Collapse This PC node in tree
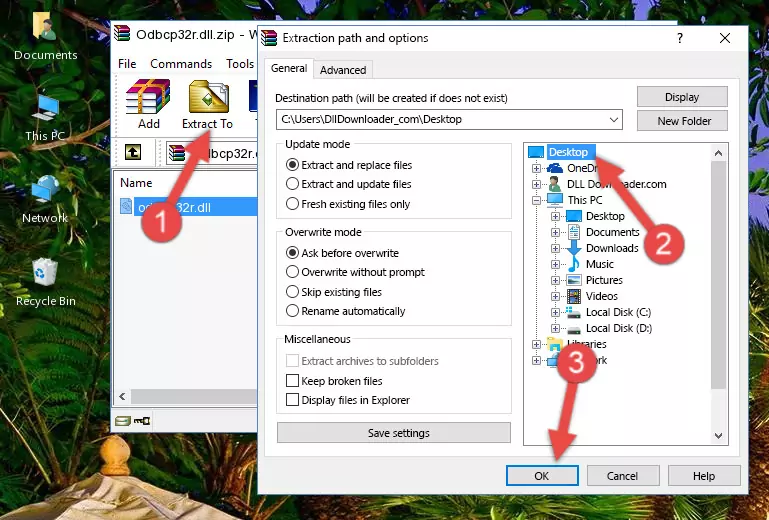769x520 pixels. (537, 200)
